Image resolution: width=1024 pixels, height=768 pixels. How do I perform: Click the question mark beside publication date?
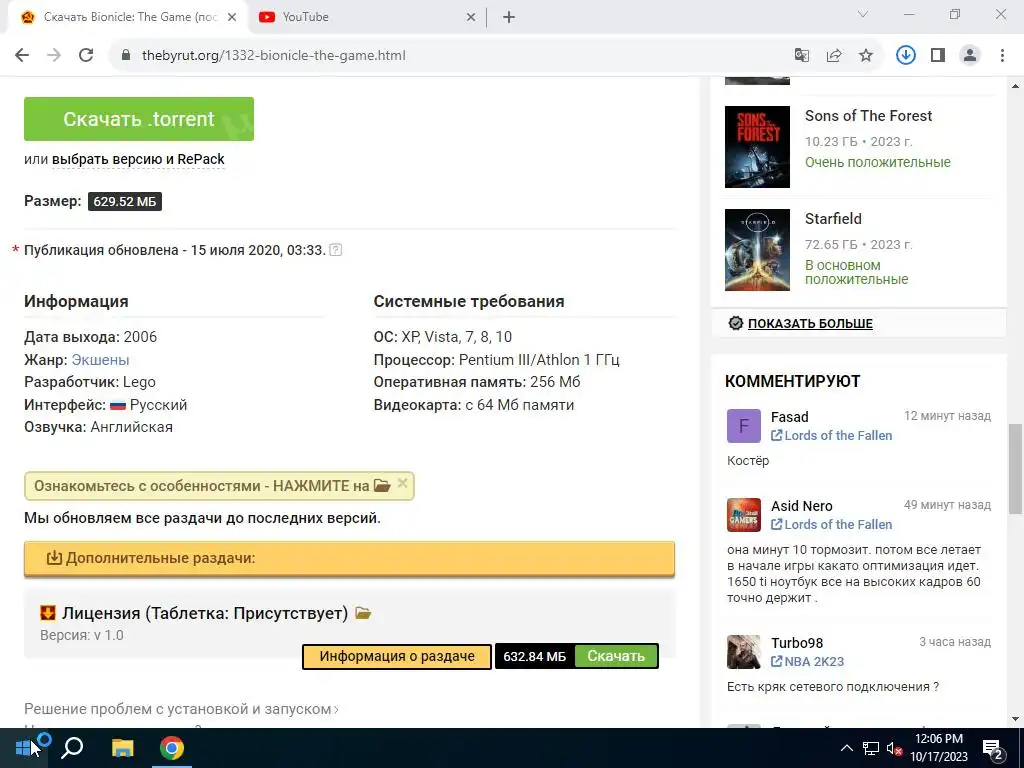pos(336,250)
